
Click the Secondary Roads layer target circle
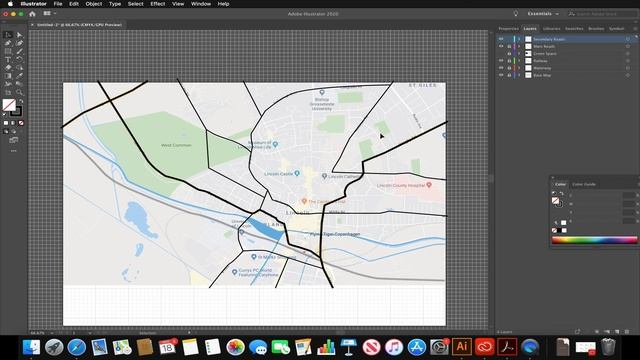tap(628, 39)
